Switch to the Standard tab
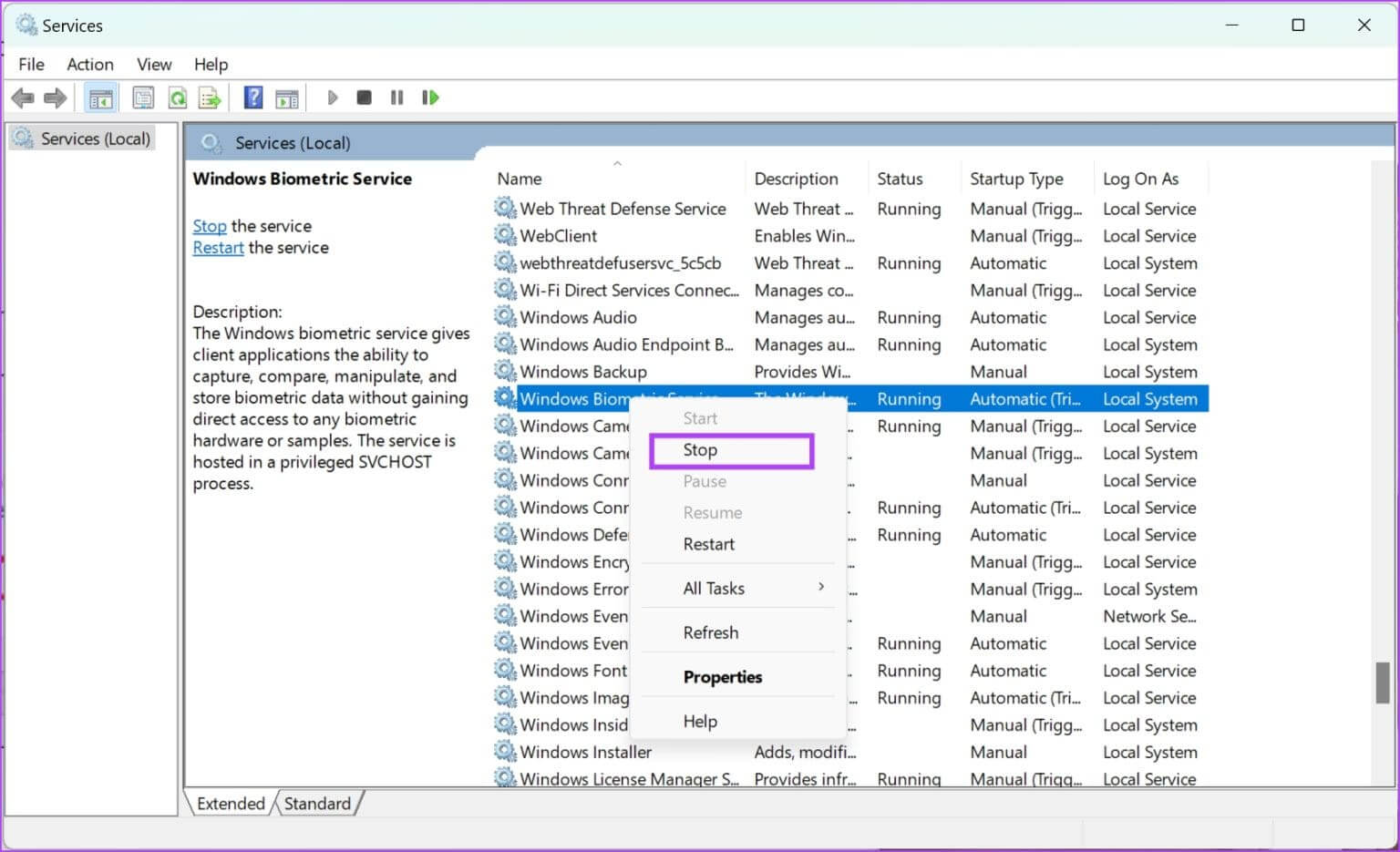 click(317, 803)
